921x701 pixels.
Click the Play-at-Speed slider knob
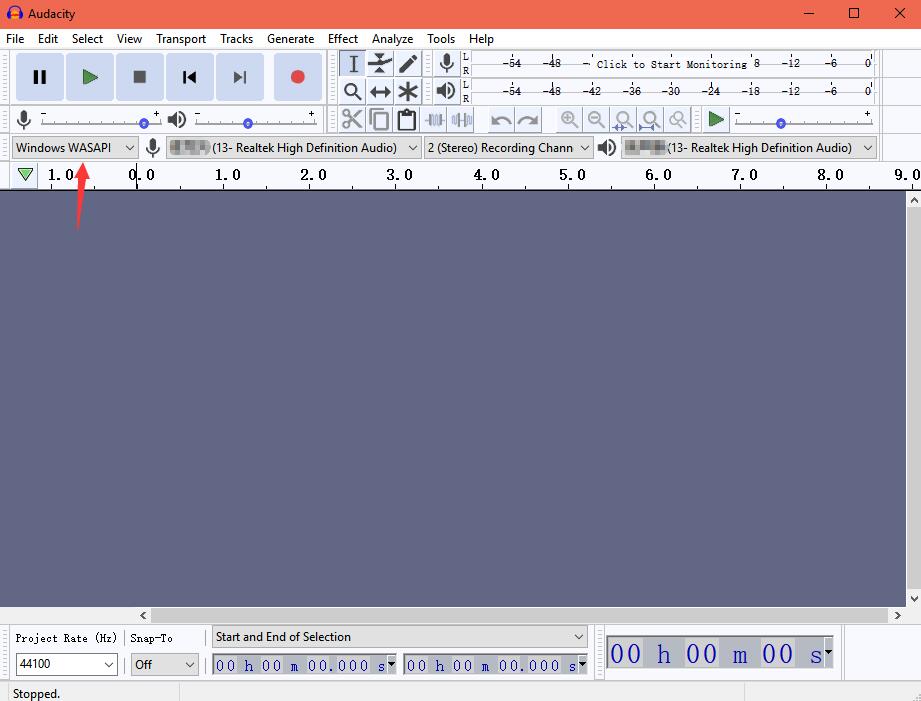[x=781, y=123]
